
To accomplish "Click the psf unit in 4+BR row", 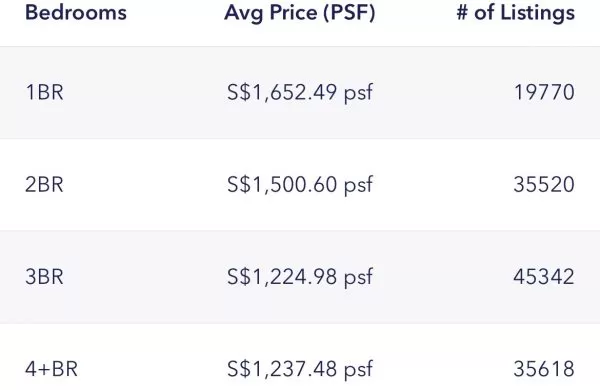I will tap(358, 370).
